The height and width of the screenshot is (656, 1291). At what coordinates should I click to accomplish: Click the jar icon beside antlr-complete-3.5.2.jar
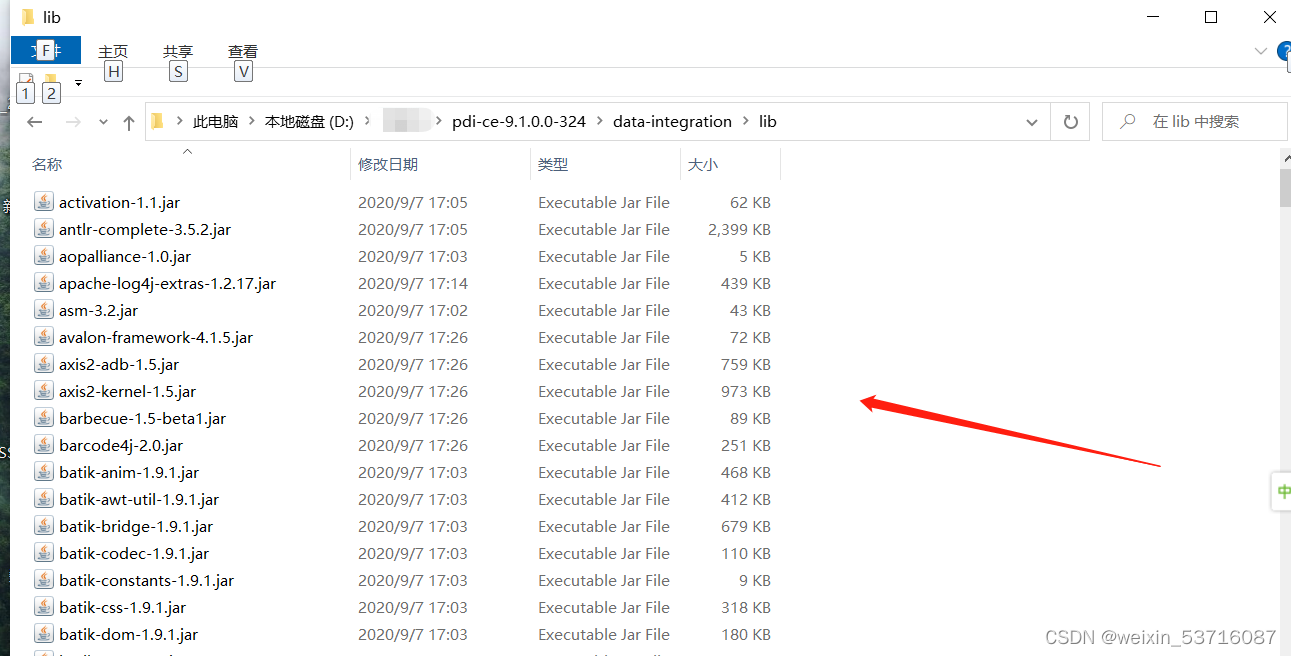point(44,229)
